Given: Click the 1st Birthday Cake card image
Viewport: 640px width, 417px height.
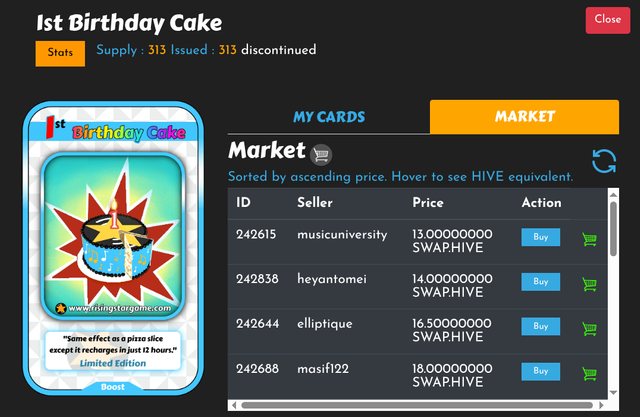Looking at the screenshot, I should (x=113, y=248).
